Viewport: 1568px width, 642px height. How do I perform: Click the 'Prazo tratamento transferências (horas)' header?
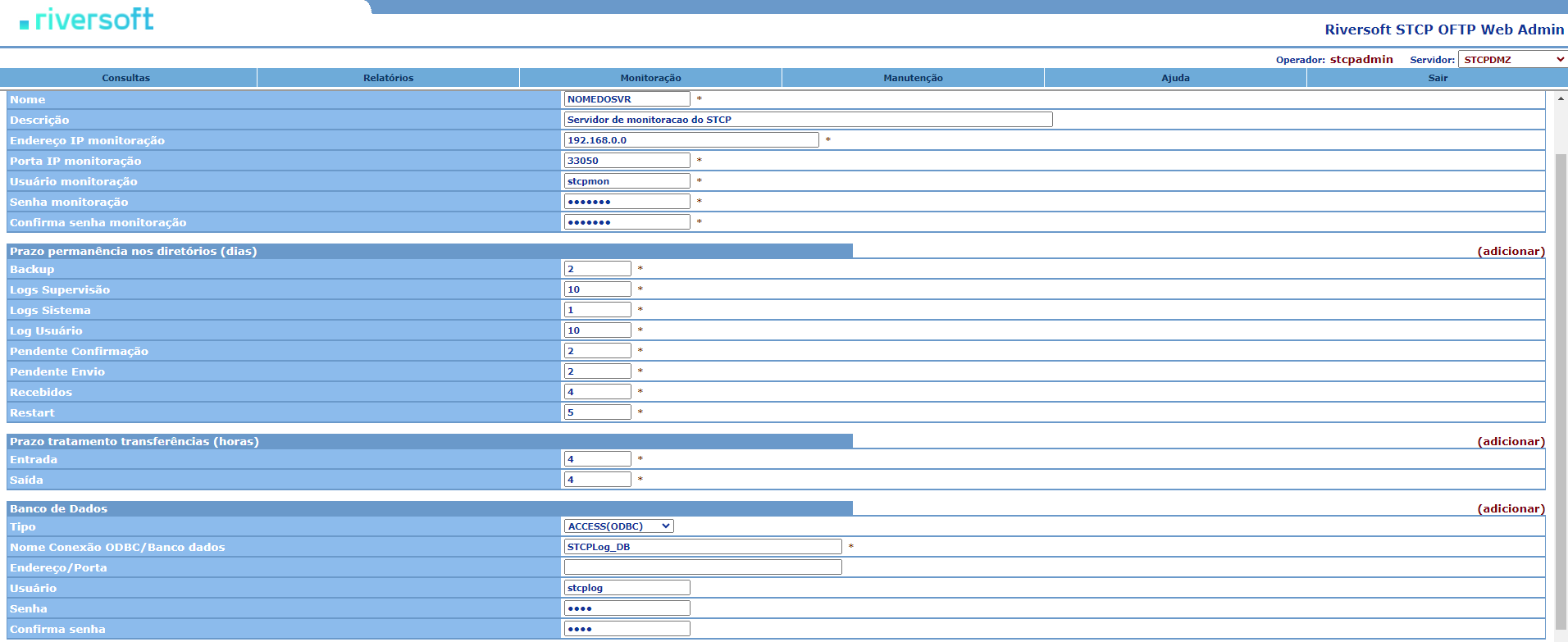134,442
